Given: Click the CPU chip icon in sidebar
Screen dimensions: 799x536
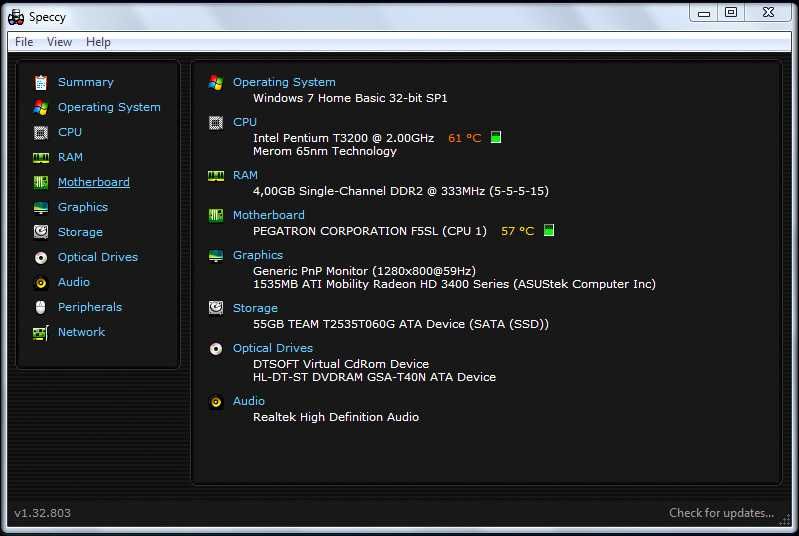Looking at the screenshot, I should click(41, 132).
